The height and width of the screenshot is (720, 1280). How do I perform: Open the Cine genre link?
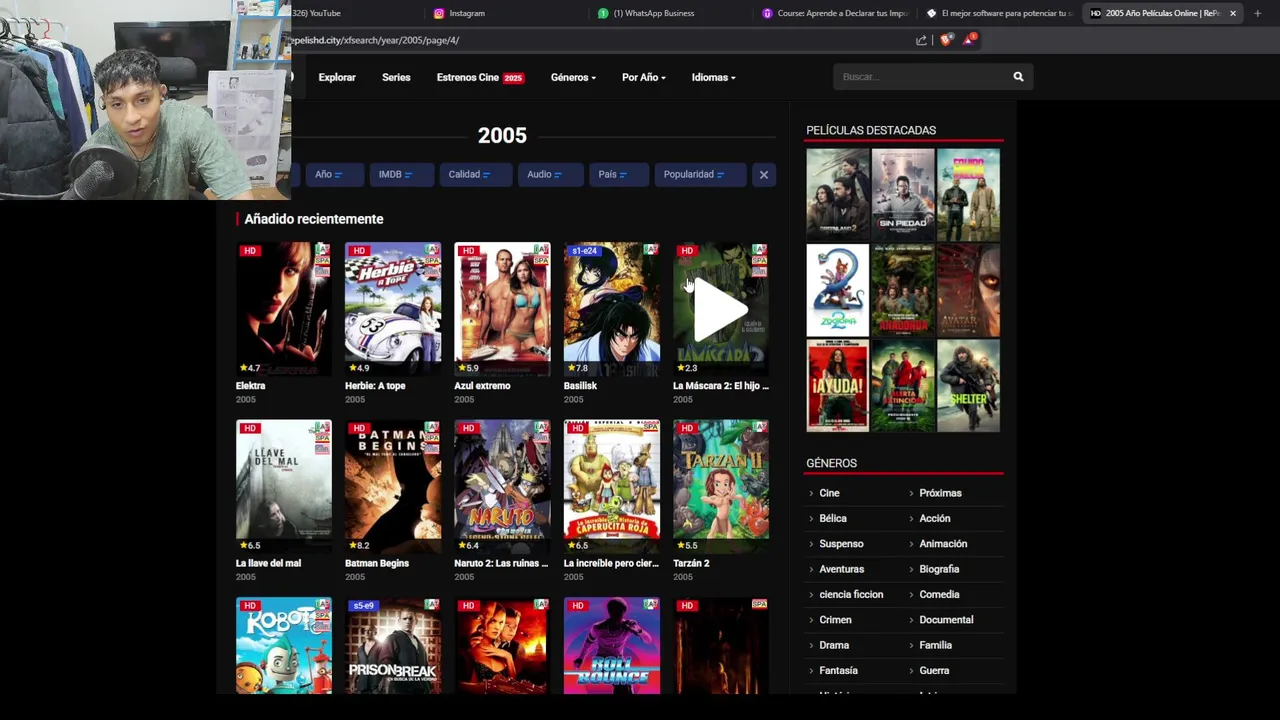[x=829, y=493]
